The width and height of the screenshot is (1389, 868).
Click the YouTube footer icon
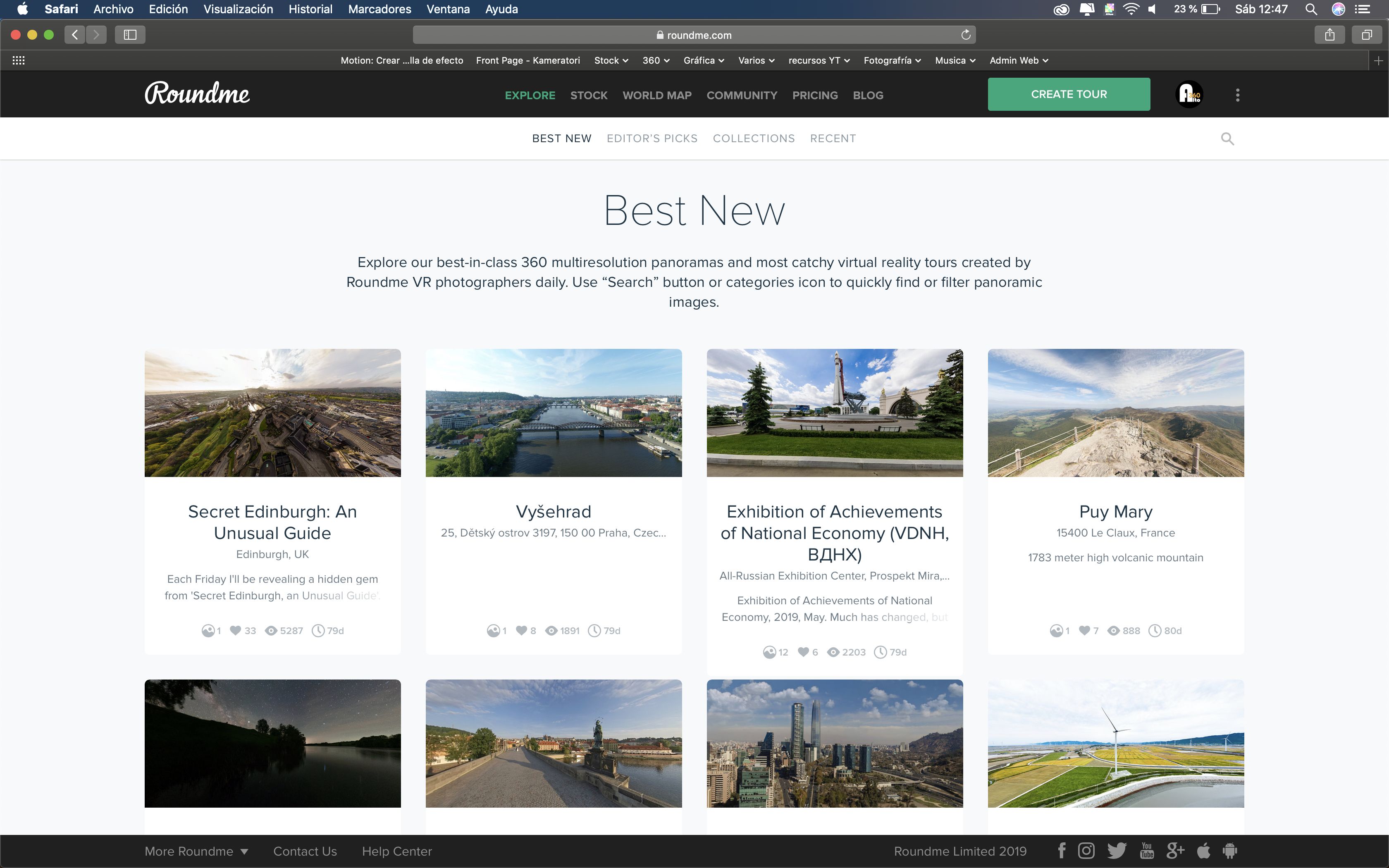pos(1147,850)
